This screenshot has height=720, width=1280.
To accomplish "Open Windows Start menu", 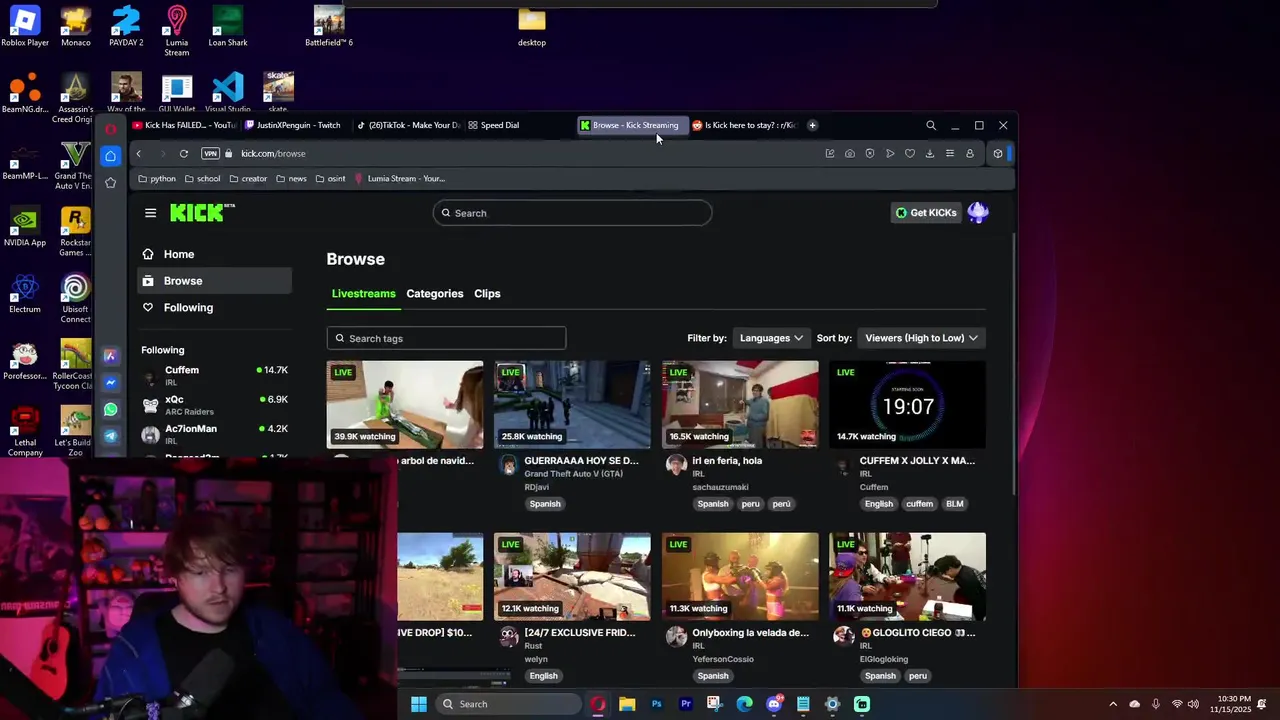I will coord(419,704).
